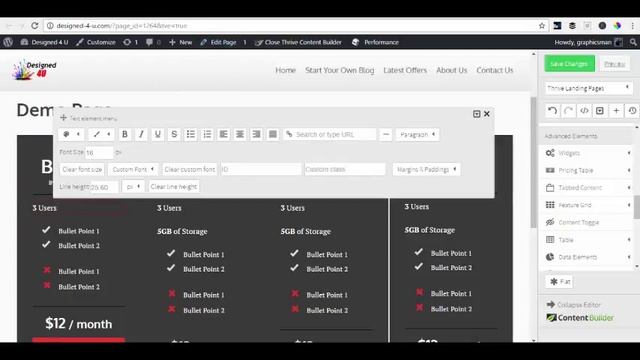The image size is (640, 360).
Task: Open the HTML code view icon
Action: pos(584,111)
